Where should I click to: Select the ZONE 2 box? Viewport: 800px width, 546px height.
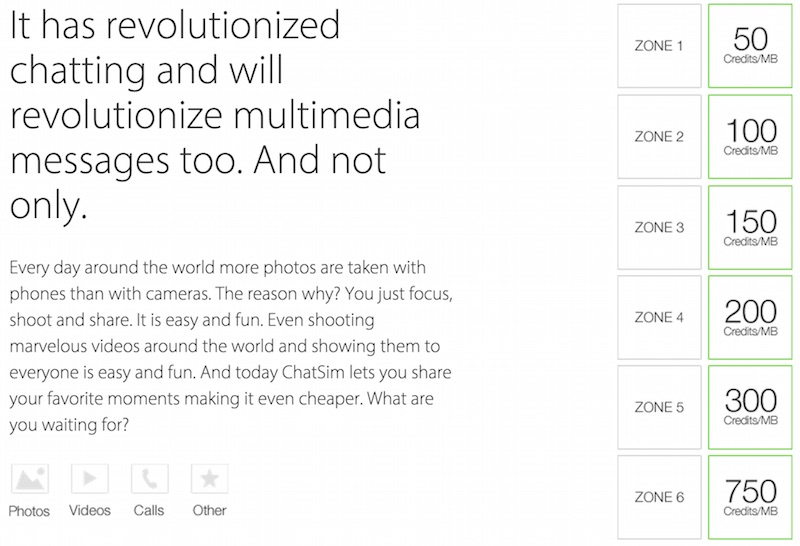[659, 137]
